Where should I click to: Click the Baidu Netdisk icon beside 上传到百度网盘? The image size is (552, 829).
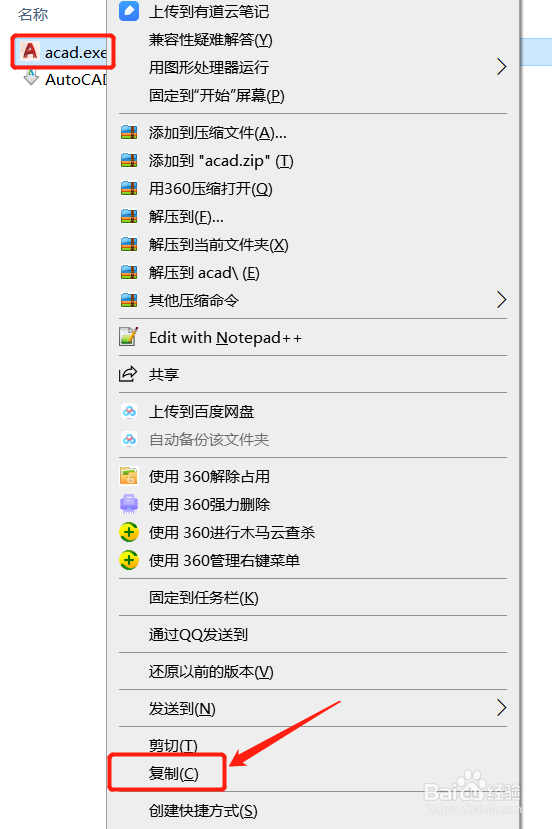[129, 411]
